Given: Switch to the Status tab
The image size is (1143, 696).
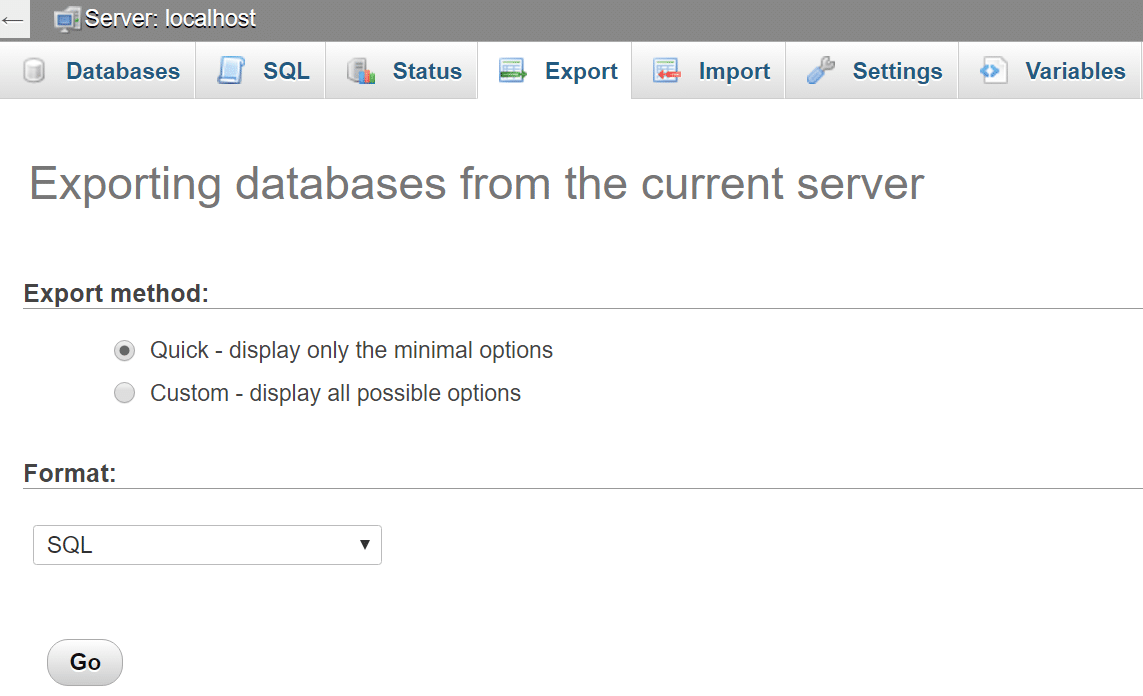Looking at the screenshot, I should [426, 72].
